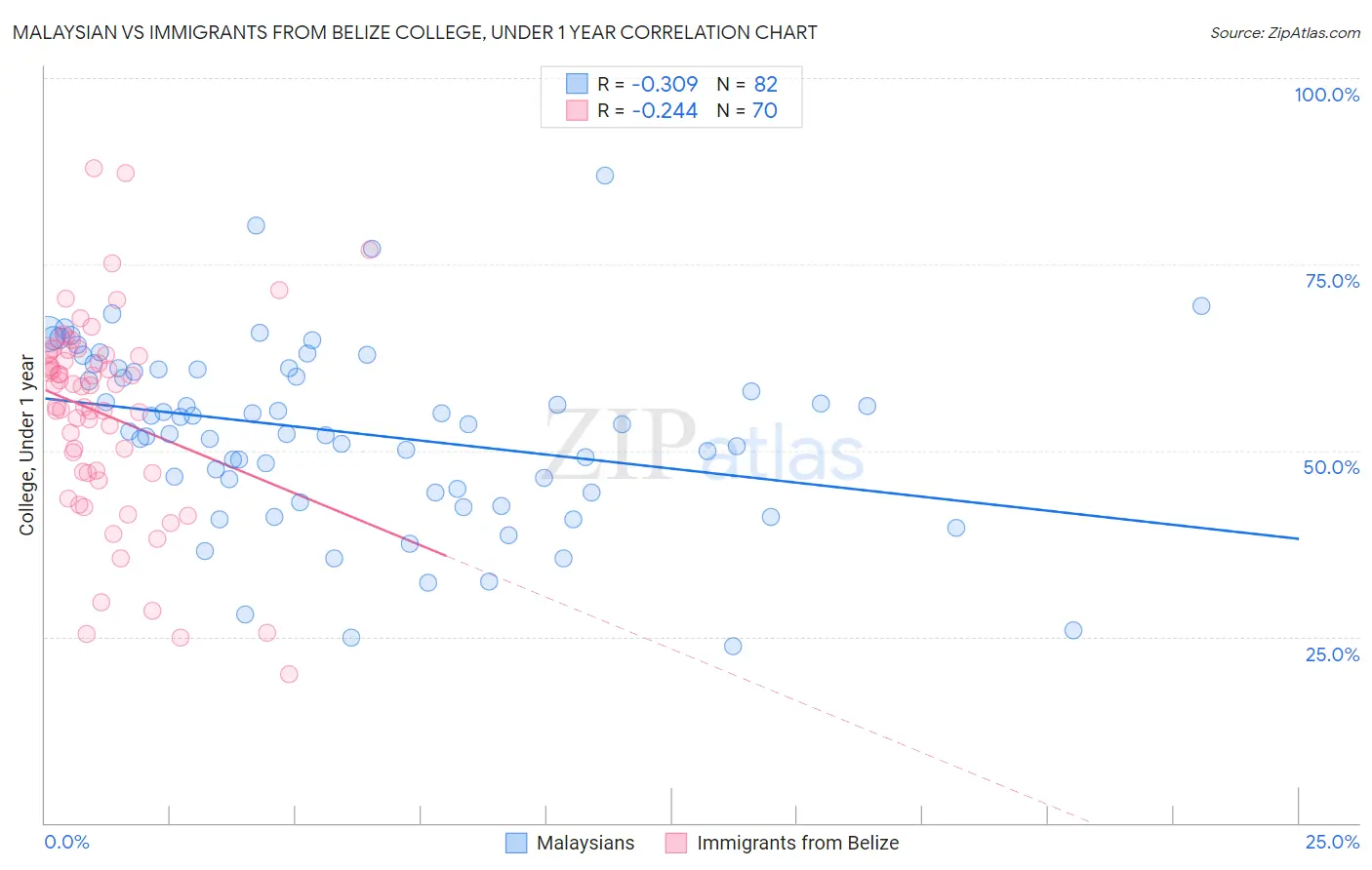Click the 50.0% y-axis label
This screenshot has width=1372, height=870.
point(1332,467)
